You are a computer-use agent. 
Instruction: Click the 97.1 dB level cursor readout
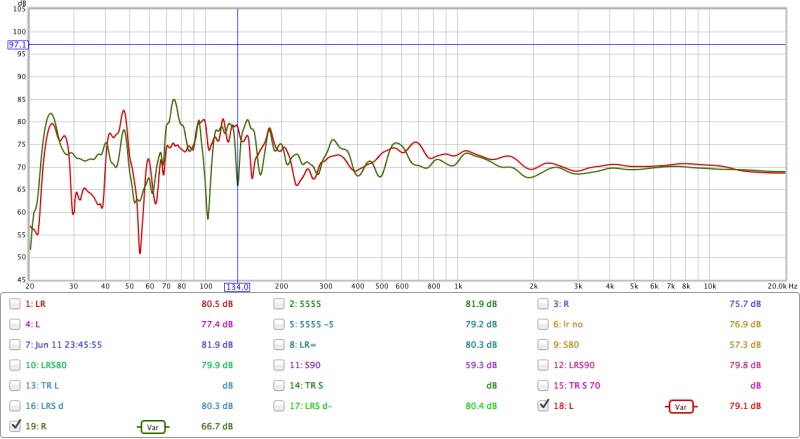[18, 45]
